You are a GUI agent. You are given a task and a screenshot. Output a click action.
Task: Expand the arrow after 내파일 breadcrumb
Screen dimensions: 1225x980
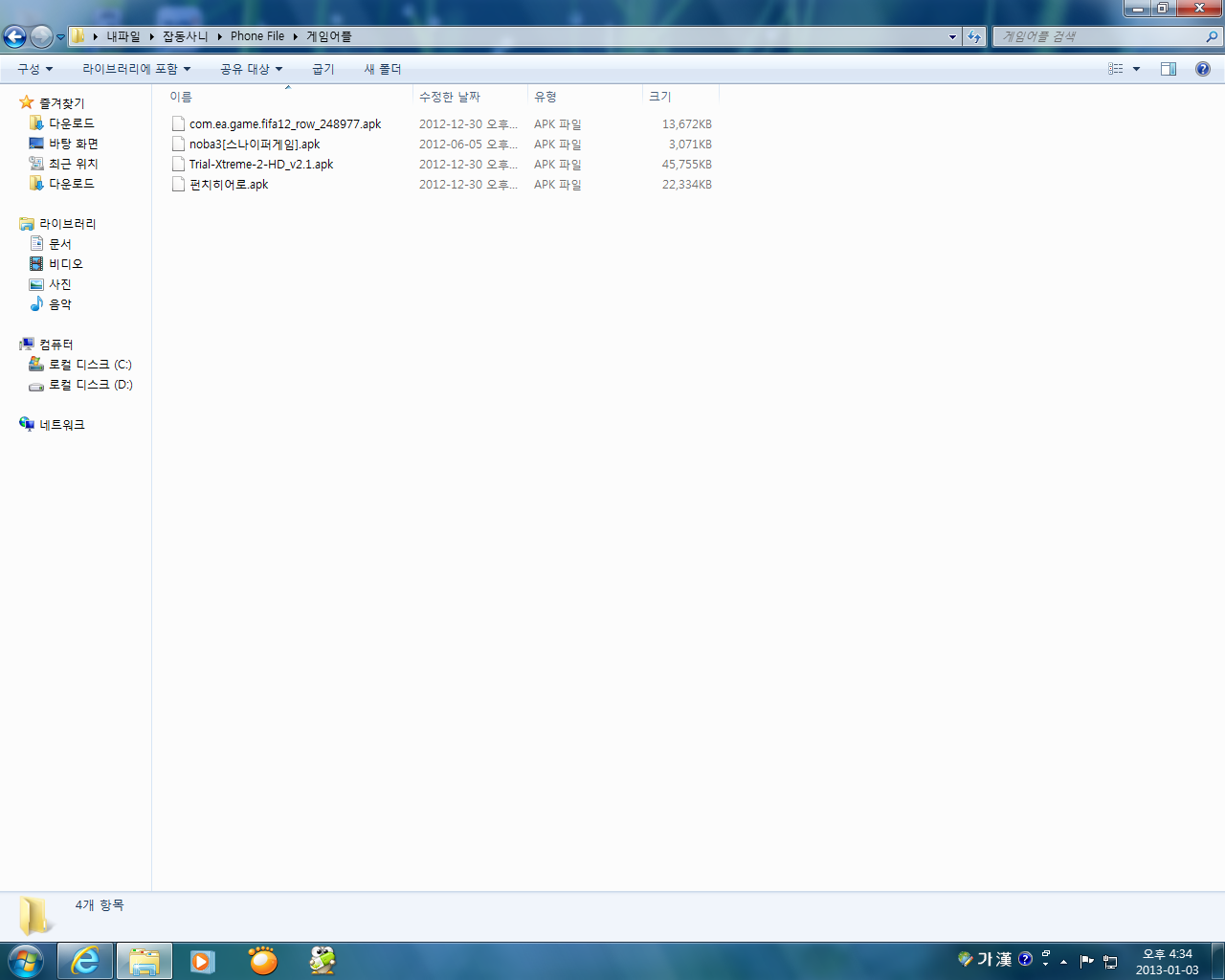point(151,36)
